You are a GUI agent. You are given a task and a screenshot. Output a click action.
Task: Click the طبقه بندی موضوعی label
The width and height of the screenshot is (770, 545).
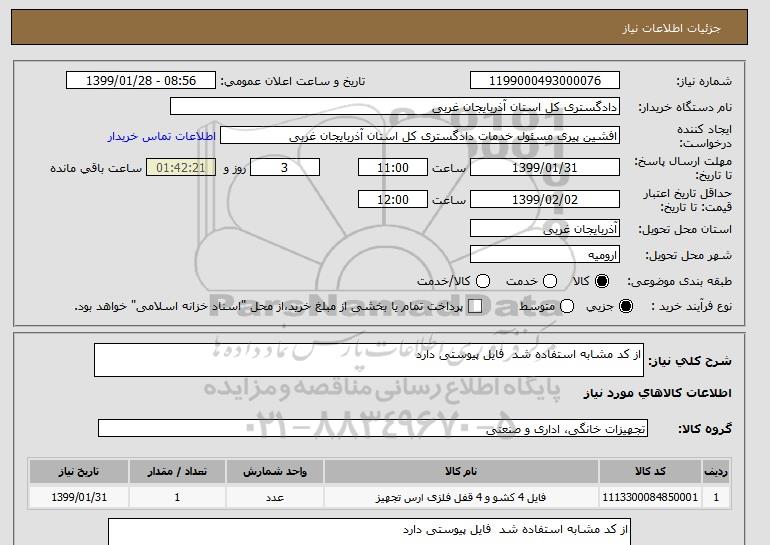679,281
